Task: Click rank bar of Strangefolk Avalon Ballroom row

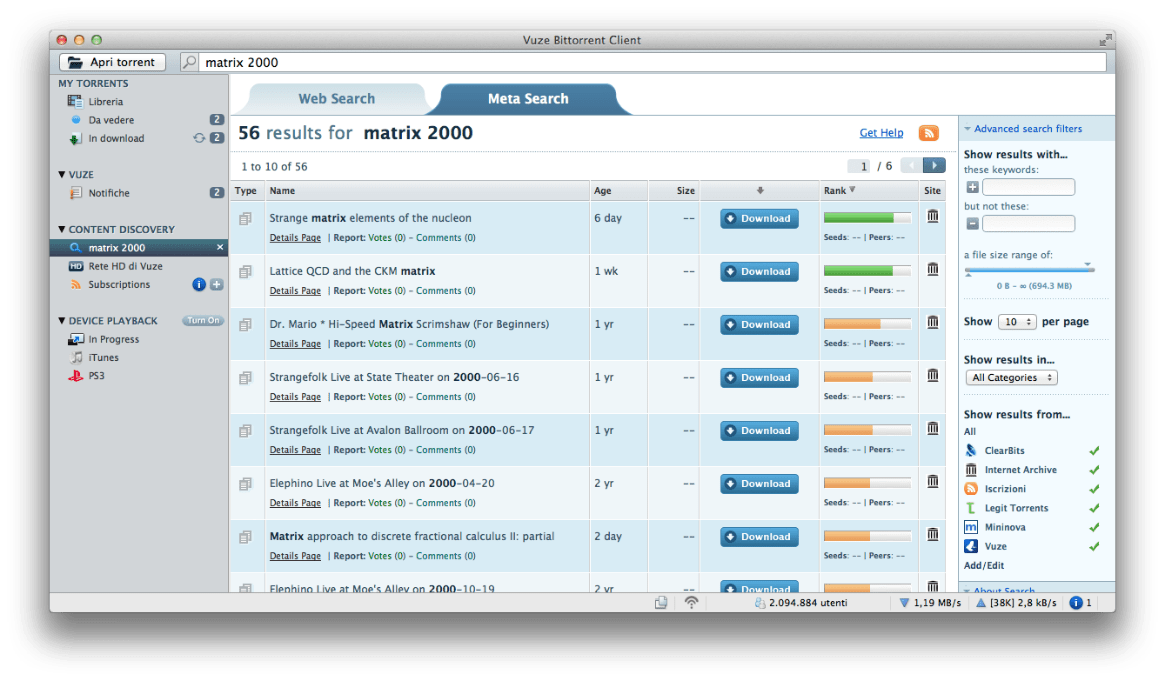Action: point(867,430)
